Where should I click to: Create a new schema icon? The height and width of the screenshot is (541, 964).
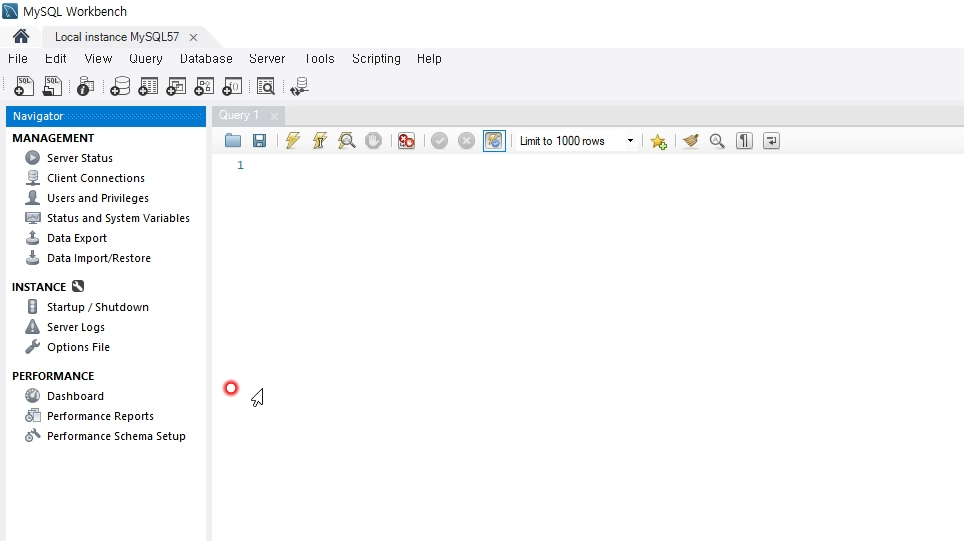coord(120,86)
